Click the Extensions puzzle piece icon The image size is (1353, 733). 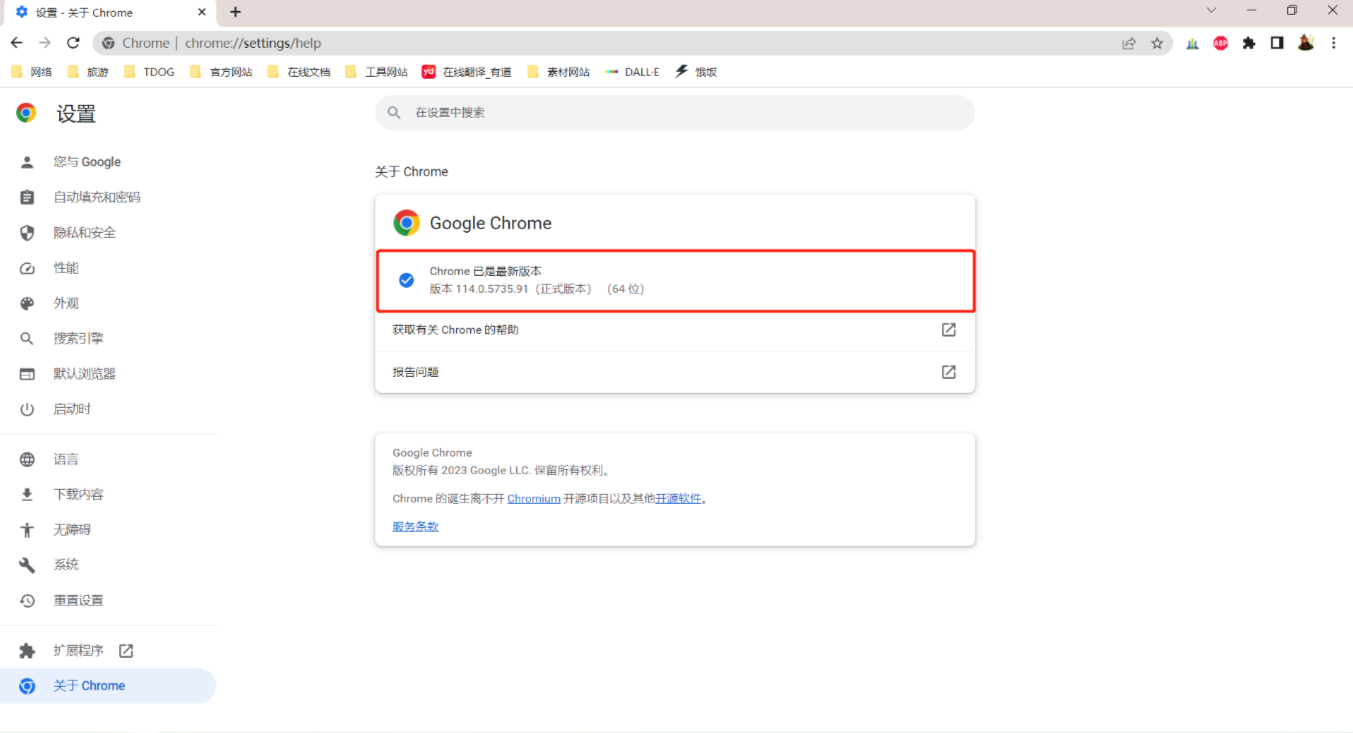pyautogui.click(x=1248, y=43)
